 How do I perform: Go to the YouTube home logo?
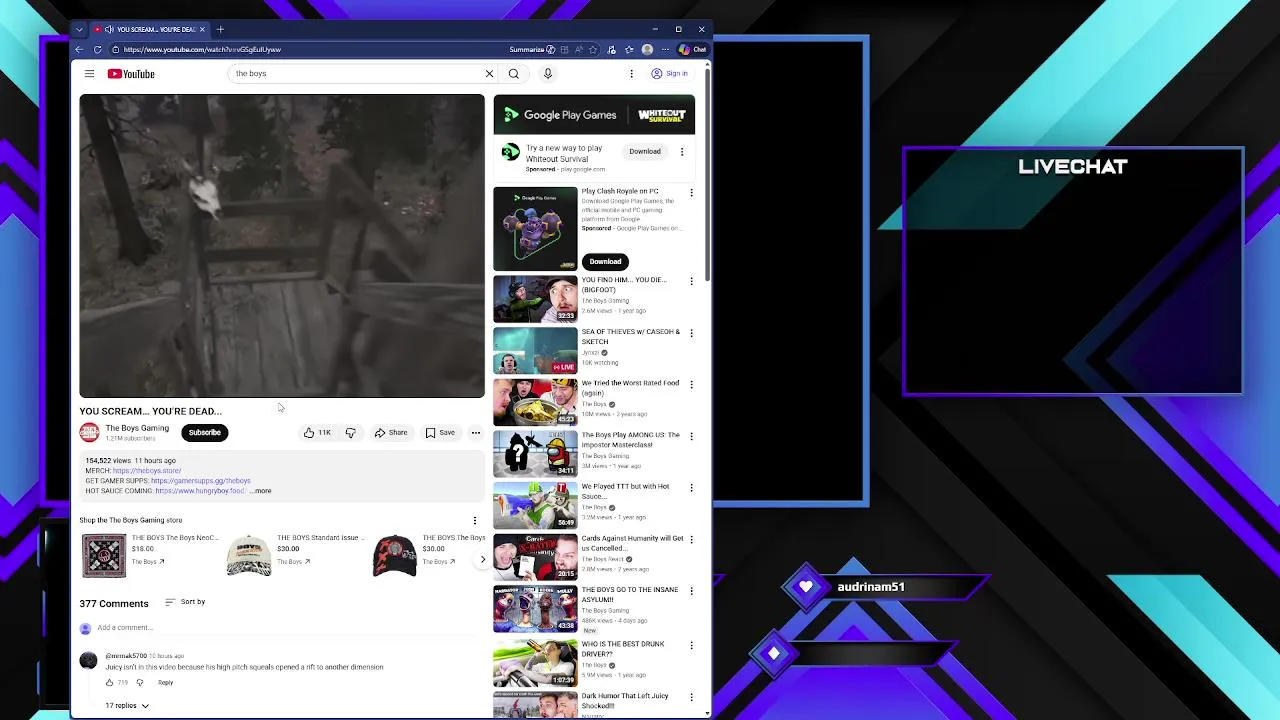coord(131,74)
